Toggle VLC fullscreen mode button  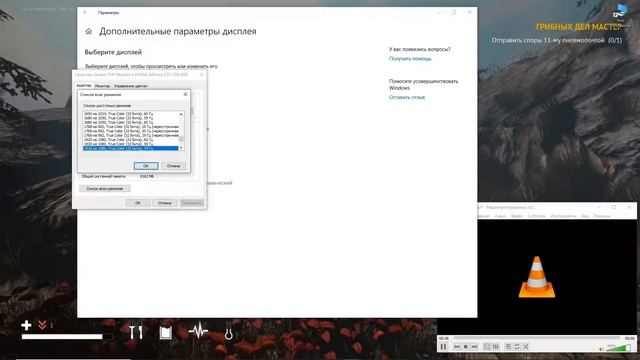[x=487, y=347]
